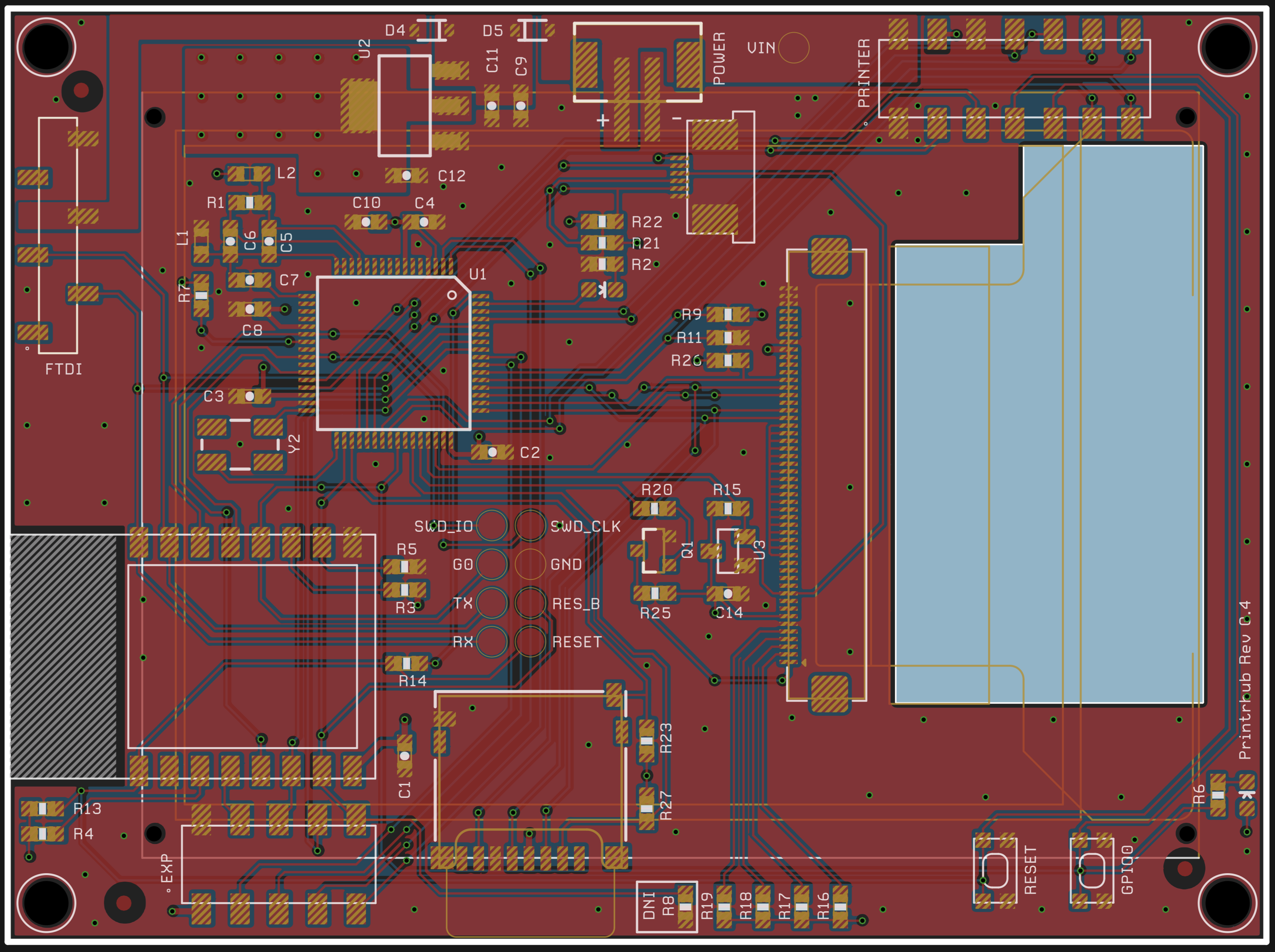Select resistor R15 footprint
Image resolution: width=1275 pixels, height=952 pixels.
[728, 508]
